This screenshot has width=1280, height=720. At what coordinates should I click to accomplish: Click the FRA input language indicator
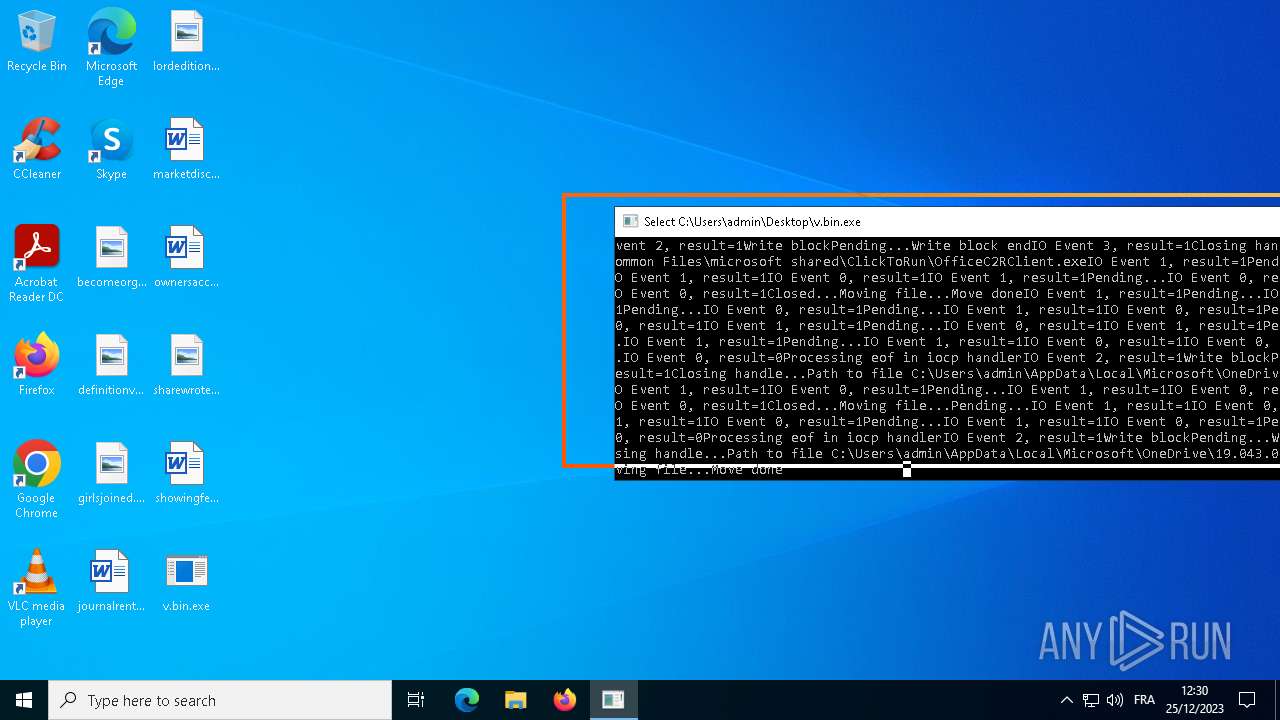pyautogui.click(x=1145, y=700)
